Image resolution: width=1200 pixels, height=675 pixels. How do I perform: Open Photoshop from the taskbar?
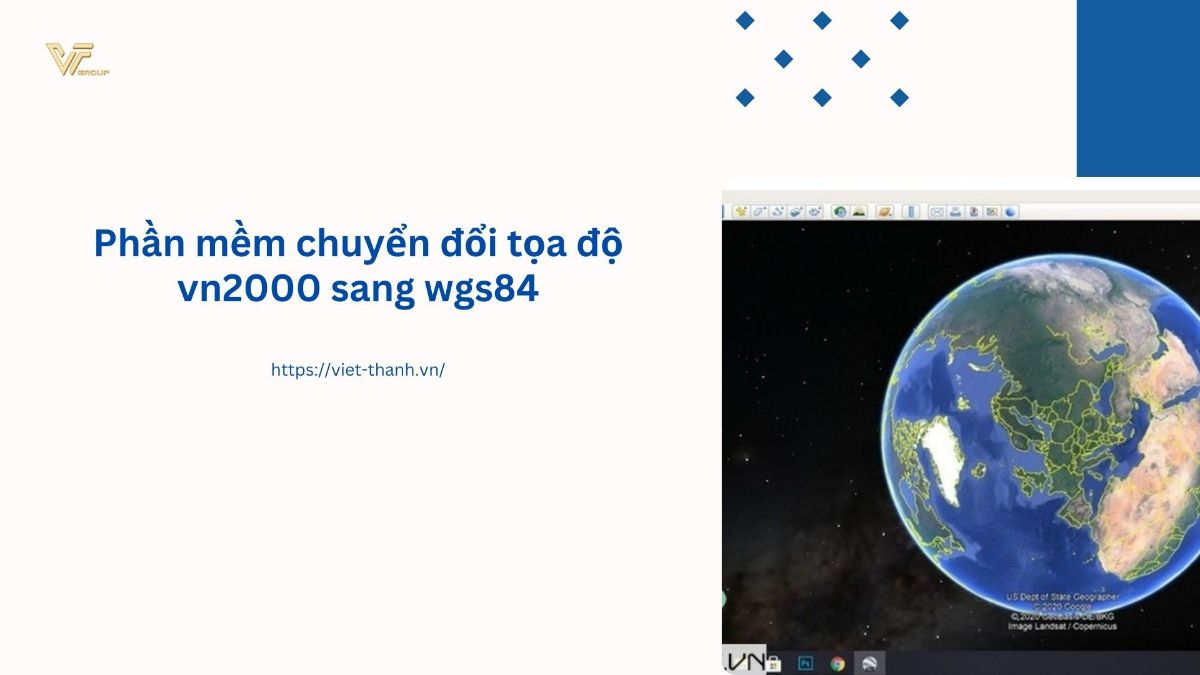point(805,662)
